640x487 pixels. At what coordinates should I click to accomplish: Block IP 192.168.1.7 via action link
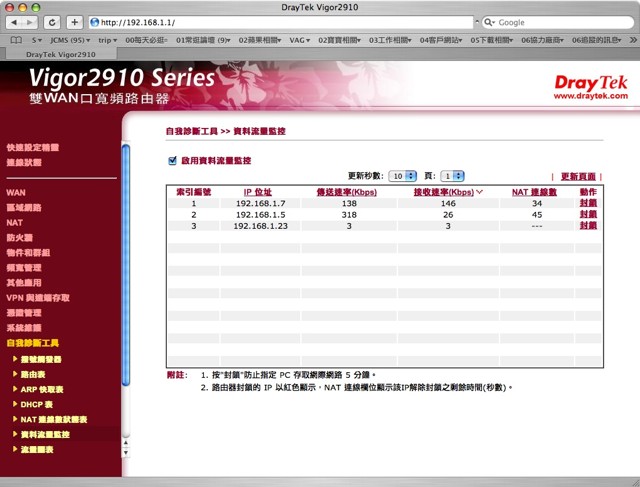(x=588, y=203)
